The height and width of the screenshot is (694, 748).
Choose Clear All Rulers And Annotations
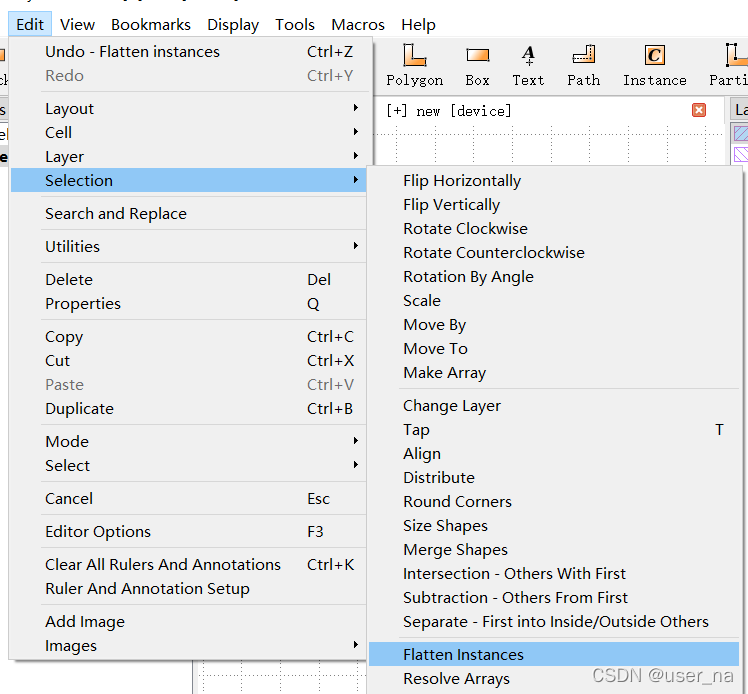coord(188,564)
